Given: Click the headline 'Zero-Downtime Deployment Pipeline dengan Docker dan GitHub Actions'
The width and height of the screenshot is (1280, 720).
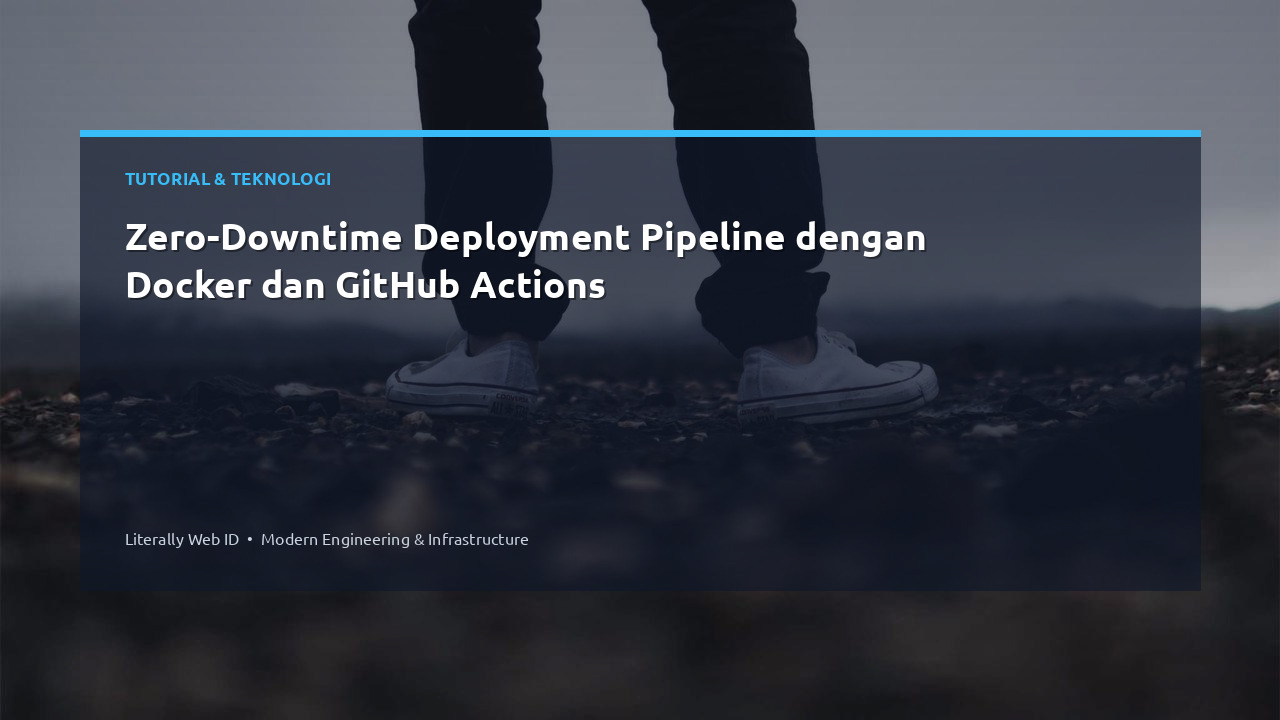Looking at the screenshot, I should point(526,262).
